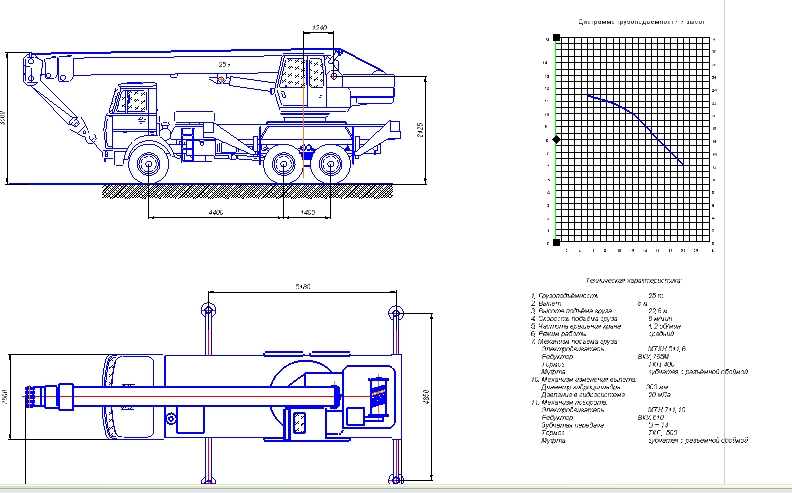This screenshot has width=792, height=493.
Task: Select the '4. Скорость подъёма груза' line
Action: 574,319
